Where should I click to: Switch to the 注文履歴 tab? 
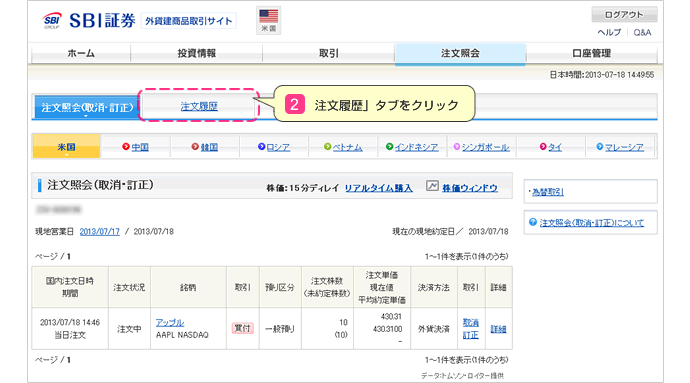pyautogui.click(x=199, y=107)
